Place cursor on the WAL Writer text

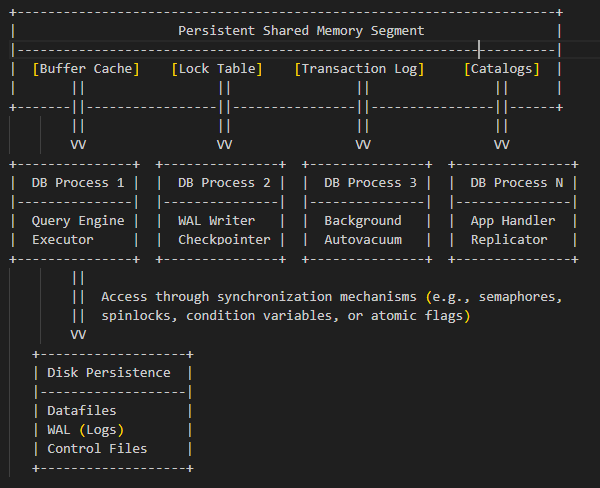pos(217,221)
